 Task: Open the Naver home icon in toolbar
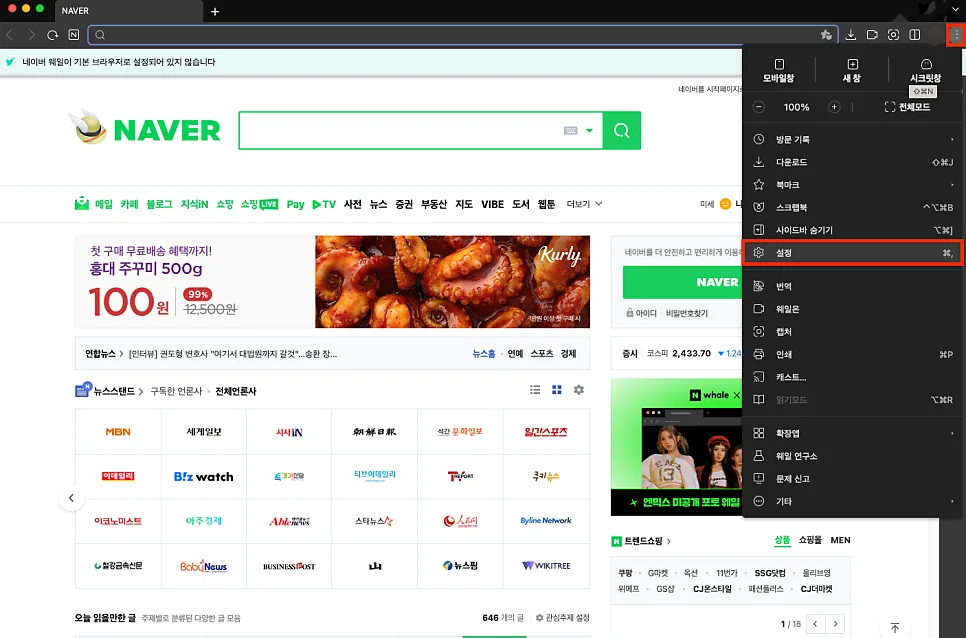[74, 35]
